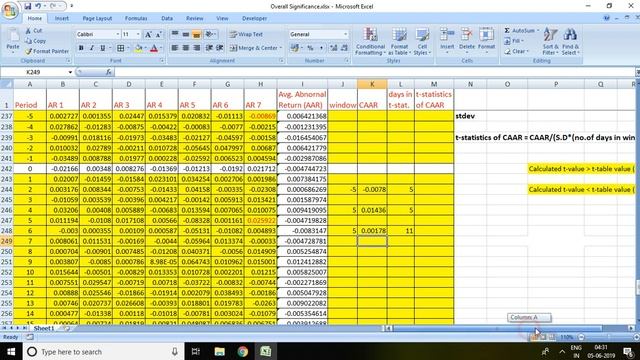Apply comma style
The height and width of the screenshot is (360, 640).
click(x=321, y=48)
